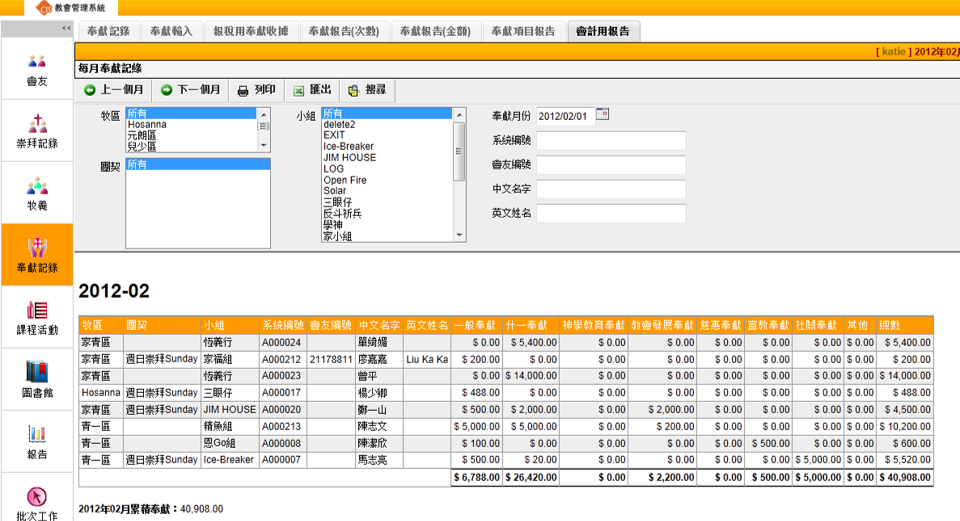Print the report with 列印
The height and width of the screenshot is (521, 960).
257,90
